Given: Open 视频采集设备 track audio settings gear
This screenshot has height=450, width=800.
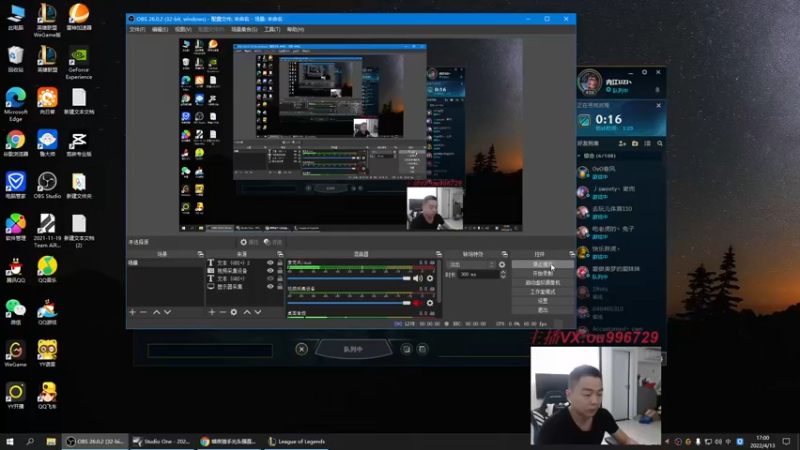Looking at the screenshot, I should tap(430, 303).
